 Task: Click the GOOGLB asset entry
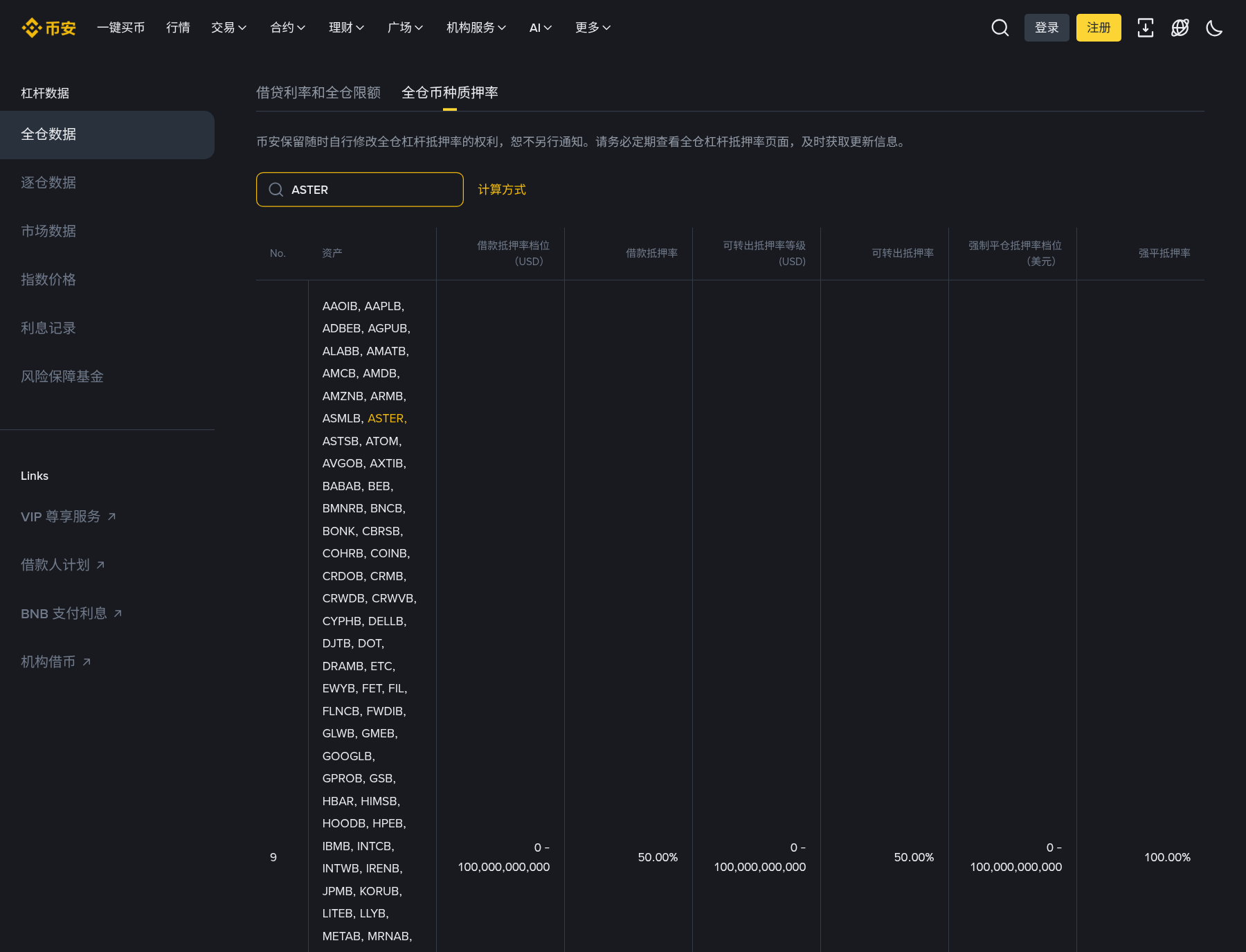[349, 756]
